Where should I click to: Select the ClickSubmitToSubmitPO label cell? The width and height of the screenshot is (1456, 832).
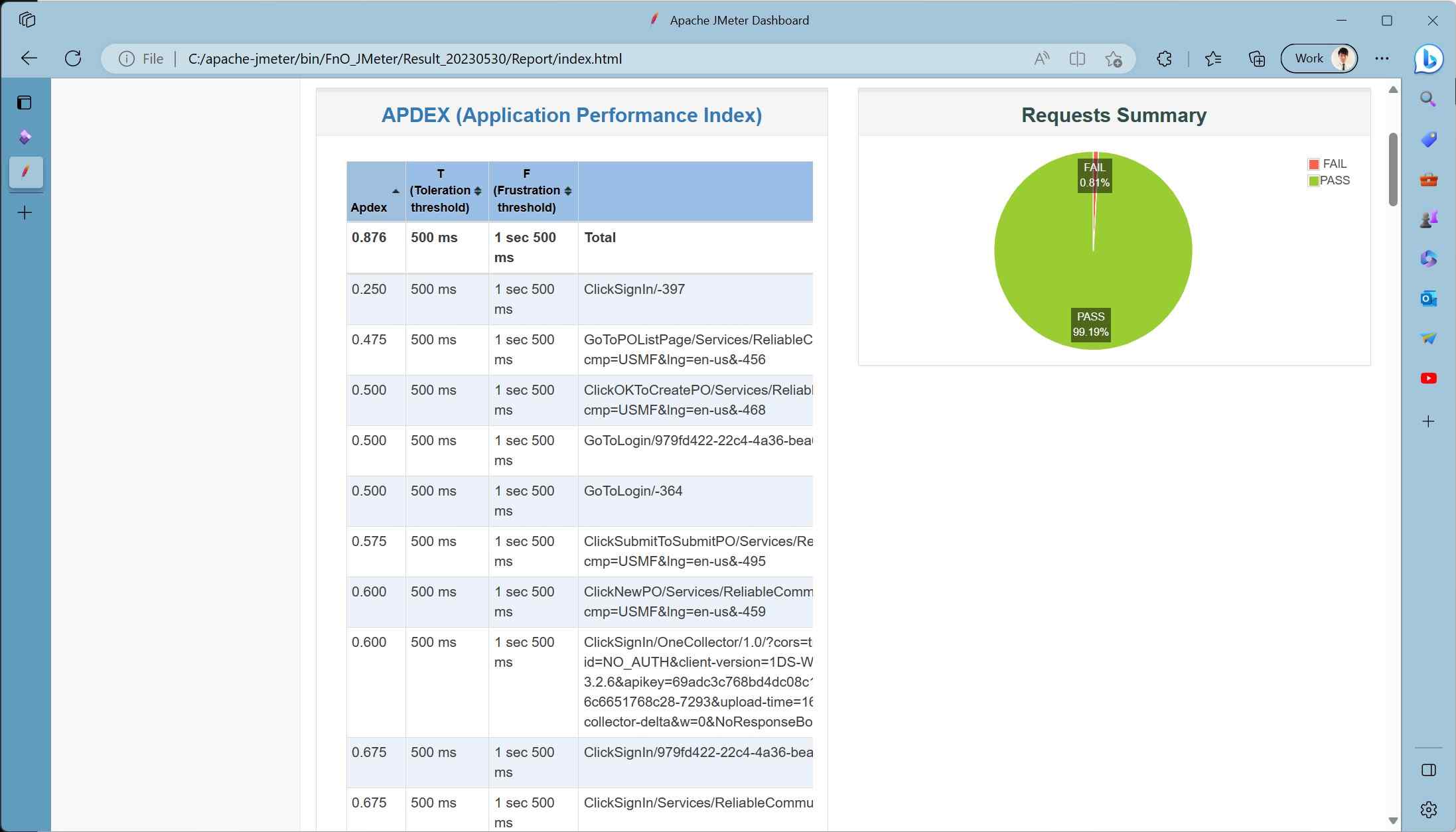[695, 551]
